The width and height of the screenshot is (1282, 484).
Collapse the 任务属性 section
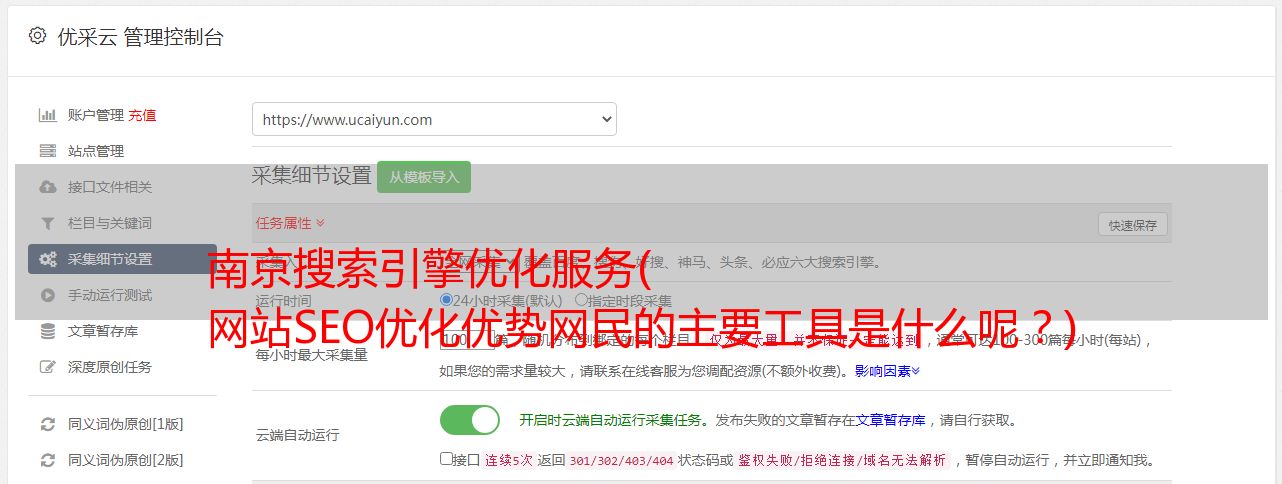(x=290, y=223)
